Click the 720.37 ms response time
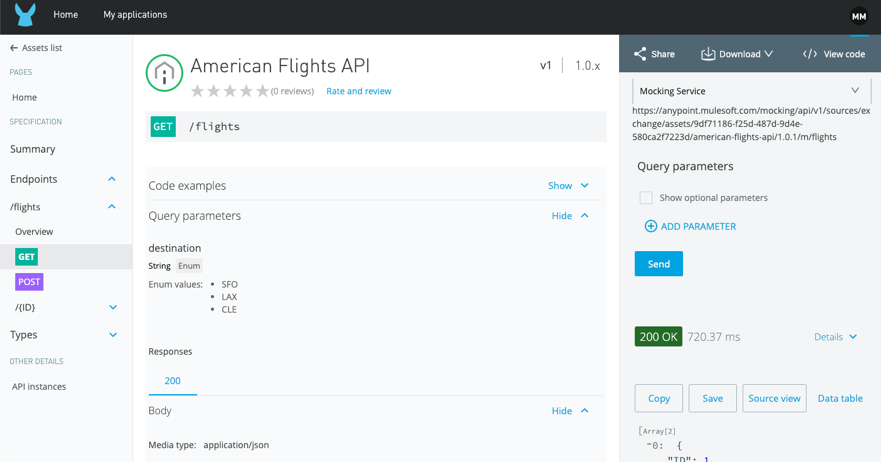The image size is (881, 462). click(x=714, y=337)
